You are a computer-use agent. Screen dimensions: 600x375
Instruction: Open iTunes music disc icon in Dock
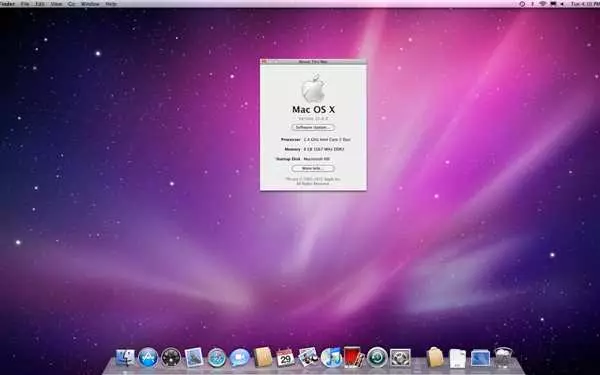(331, 357)
